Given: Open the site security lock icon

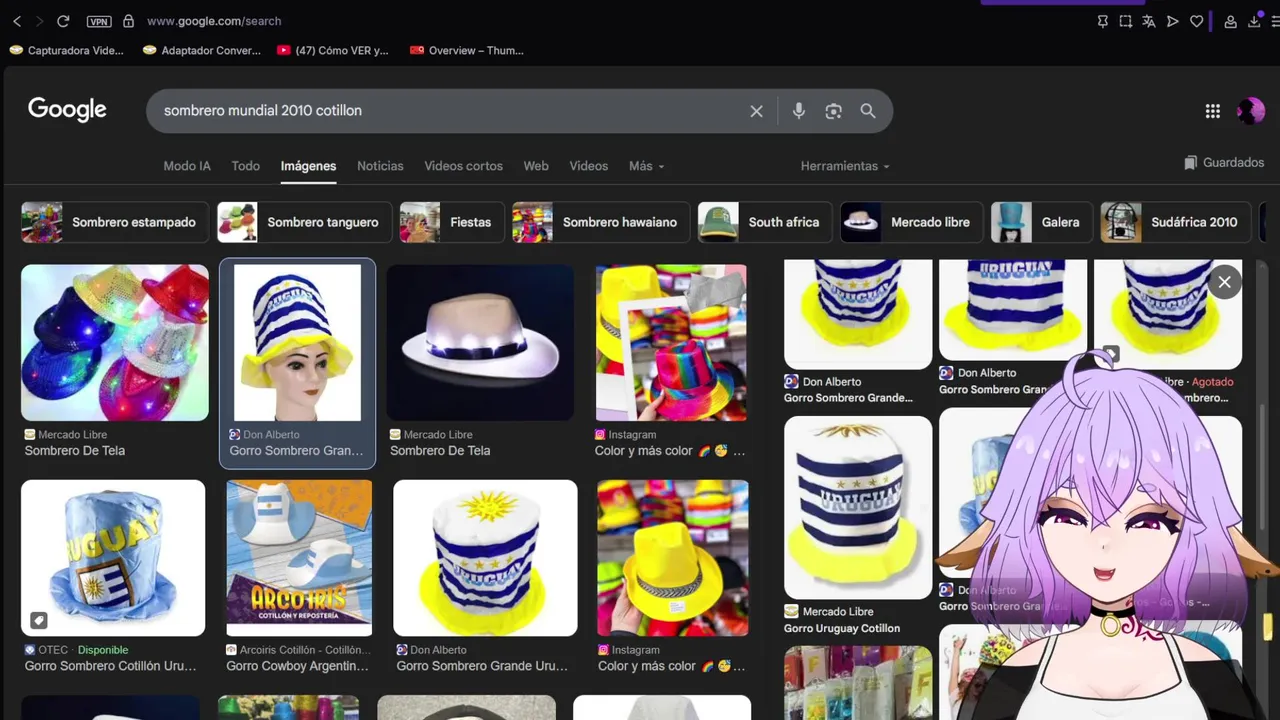Looking at the screenshot, I should coord(128,21).
